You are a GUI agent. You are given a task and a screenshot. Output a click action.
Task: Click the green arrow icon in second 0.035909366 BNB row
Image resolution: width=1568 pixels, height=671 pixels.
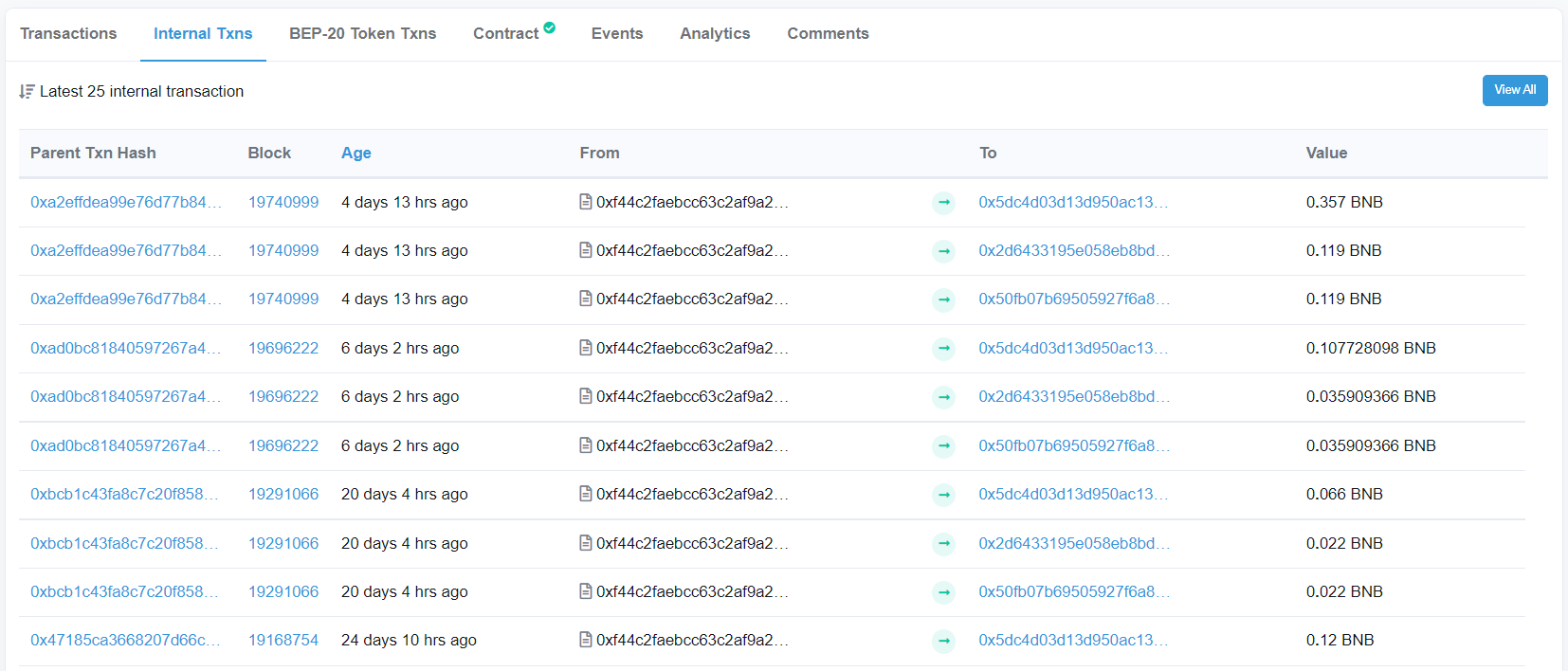pyautogui.click(x=943, y=446)
